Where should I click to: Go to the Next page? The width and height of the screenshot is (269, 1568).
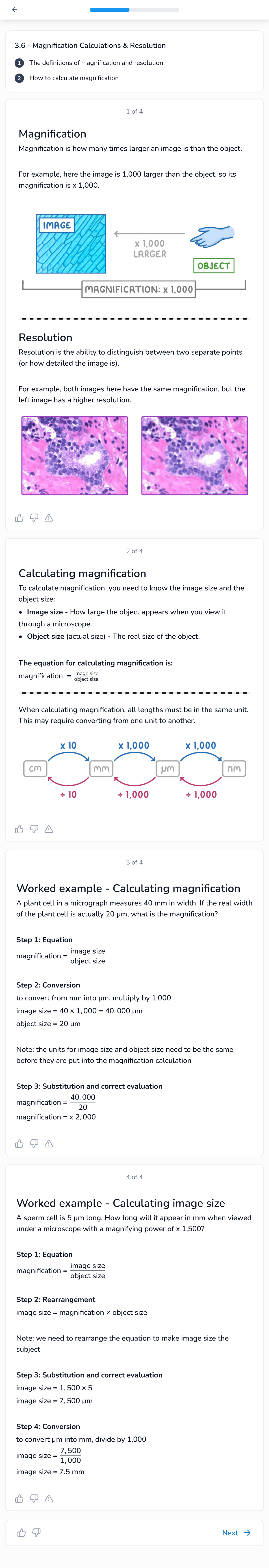click(x=236, y=1533)
